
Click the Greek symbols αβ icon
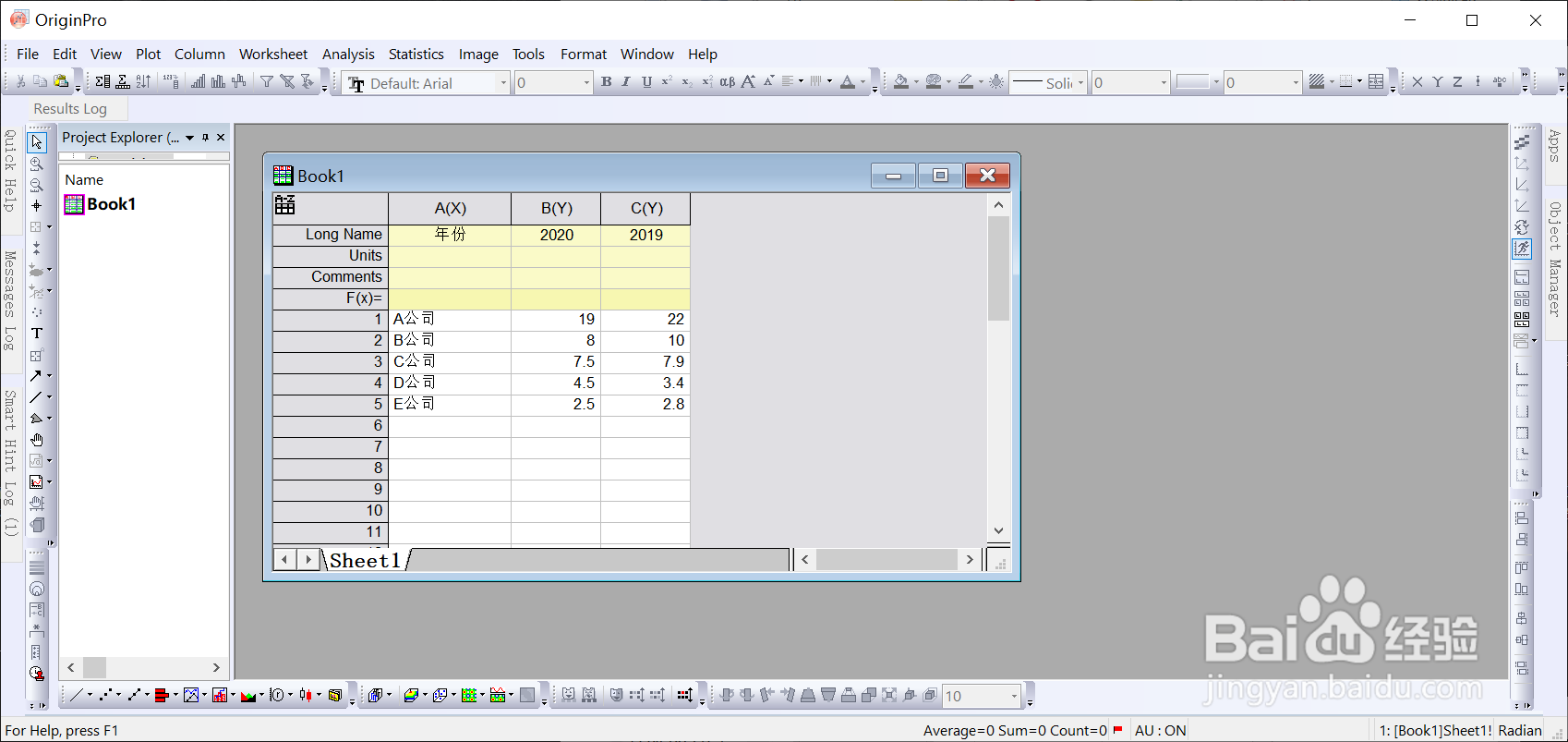click(x=728, y=82)
